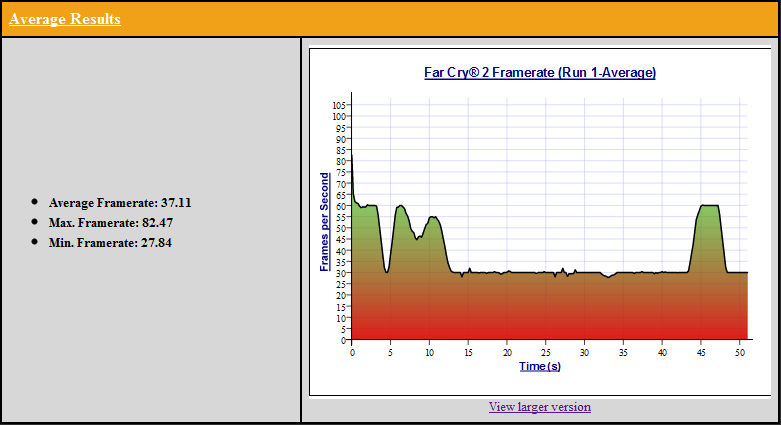Viewport: 781px width, 425px height.
Task: Click the 25 tick on the Time axis
Action: [545, 352]
